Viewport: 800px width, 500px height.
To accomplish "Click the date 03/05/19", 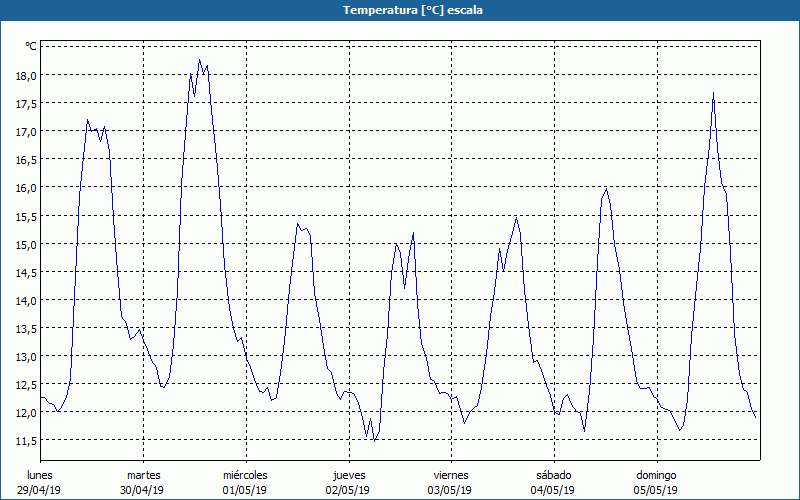I will (449, 490).
